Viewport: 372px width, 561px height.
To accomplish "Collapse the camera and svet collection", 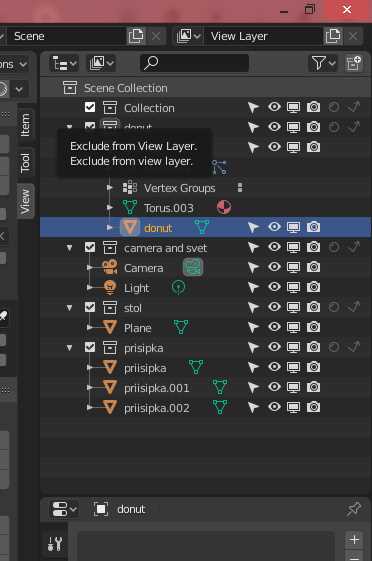I will coord(69,248).
